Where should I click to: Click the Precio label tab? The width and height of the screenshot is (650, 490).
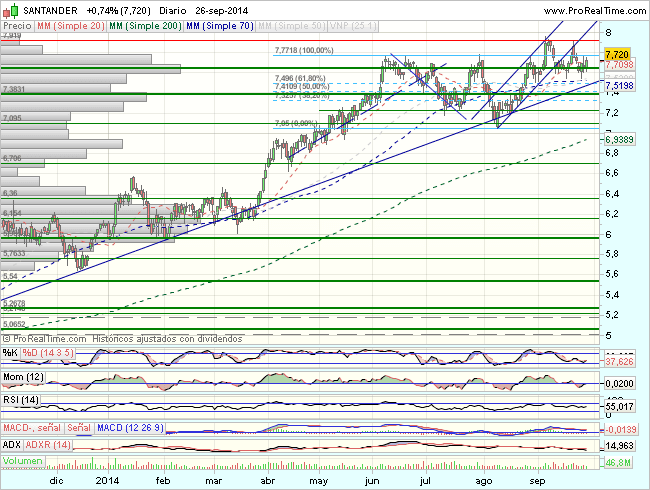[17, 24]
